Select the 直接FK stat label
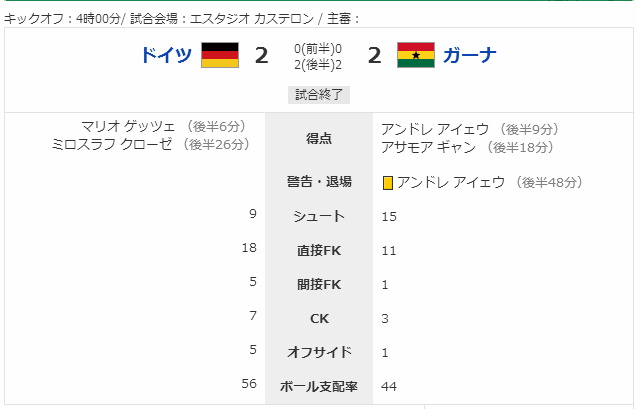Viewport: 636px width, 409px height. pyautogui.click(x=319, y=250)
